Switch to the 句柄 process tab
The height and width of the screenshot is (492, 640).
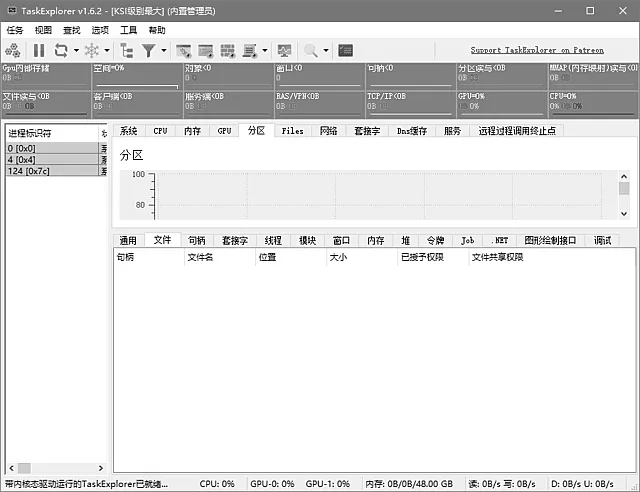[x=197, y=240]
